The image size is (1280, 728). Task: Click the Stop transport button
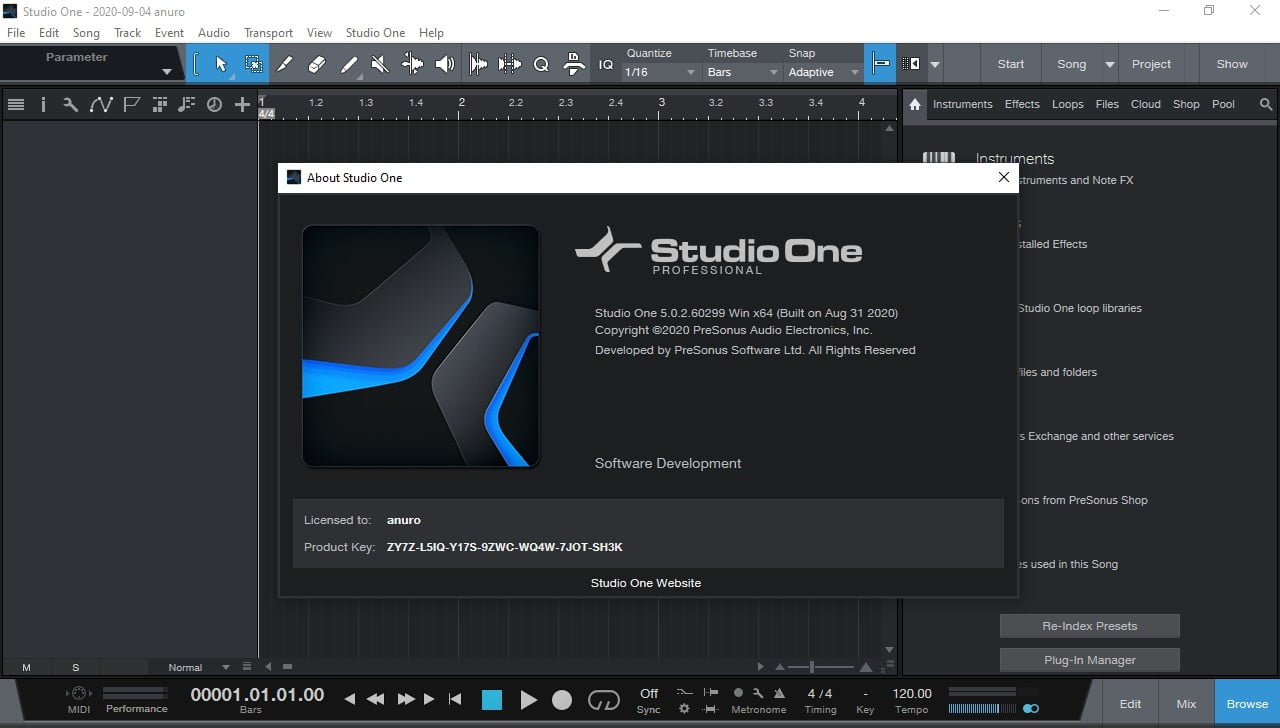point(492,700)
